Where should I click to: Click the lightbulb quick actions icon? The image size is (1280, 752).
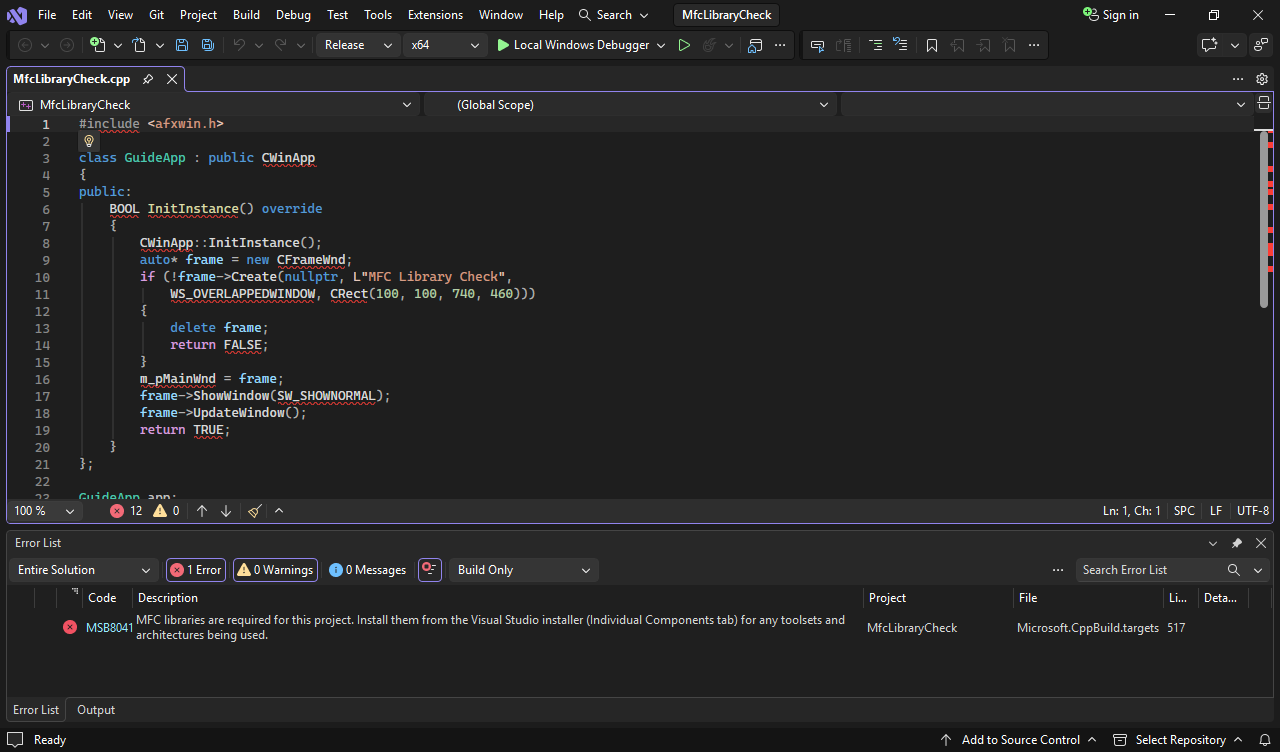coord(88,141)
